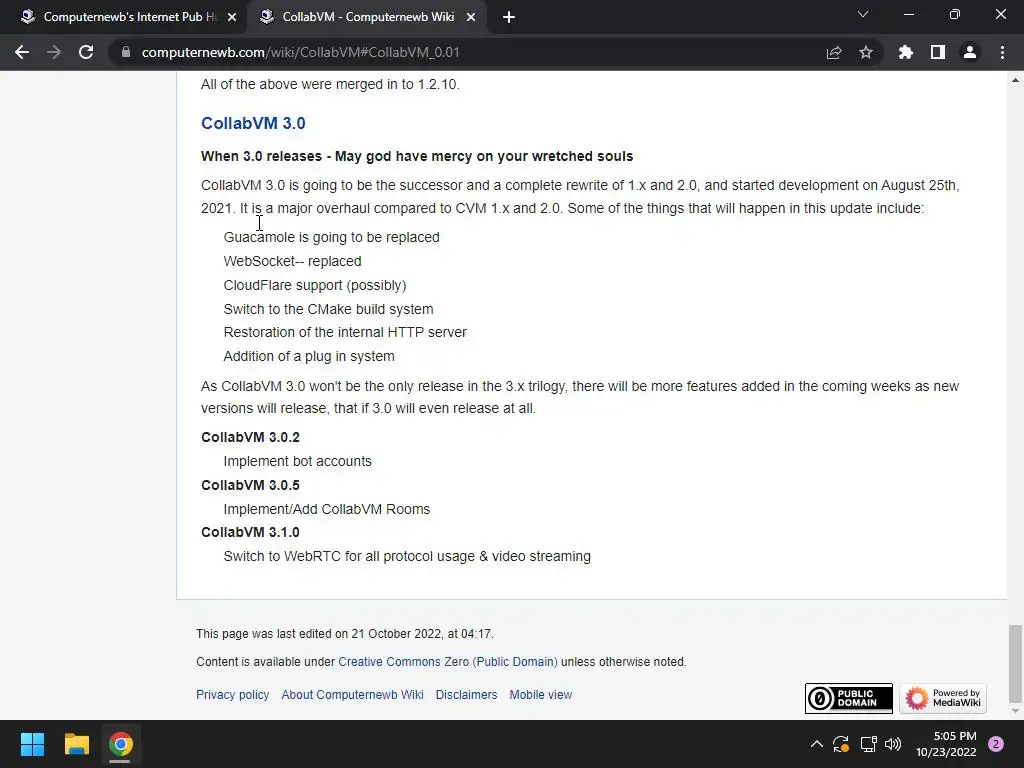This screenshot has height=768, width=1024.
Task: Click 'Addition of a plug in system'
Action: (x=309, y=357)
